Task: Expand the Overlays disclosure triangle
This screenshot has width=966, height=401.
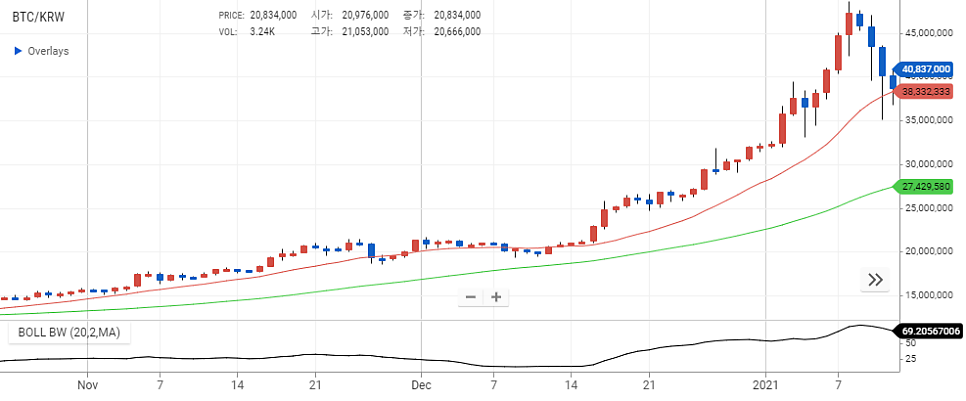Action: tap(17, 51)
